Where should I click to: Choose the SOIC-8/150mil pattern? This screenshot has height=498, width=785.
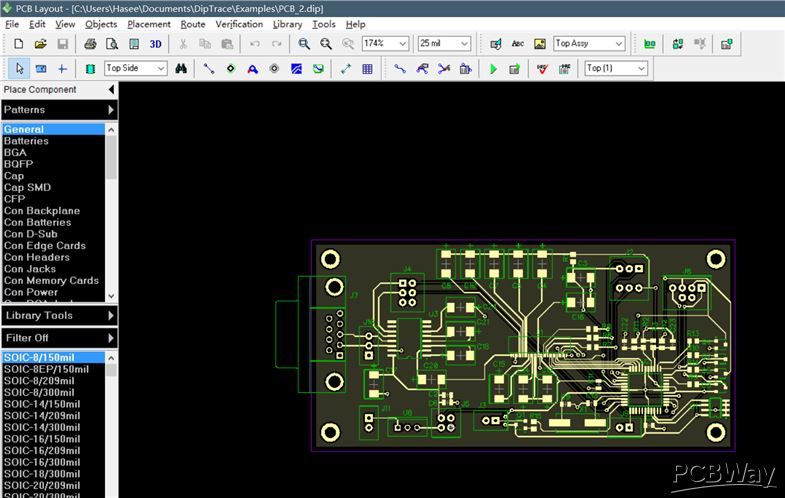tap(53, 357)
